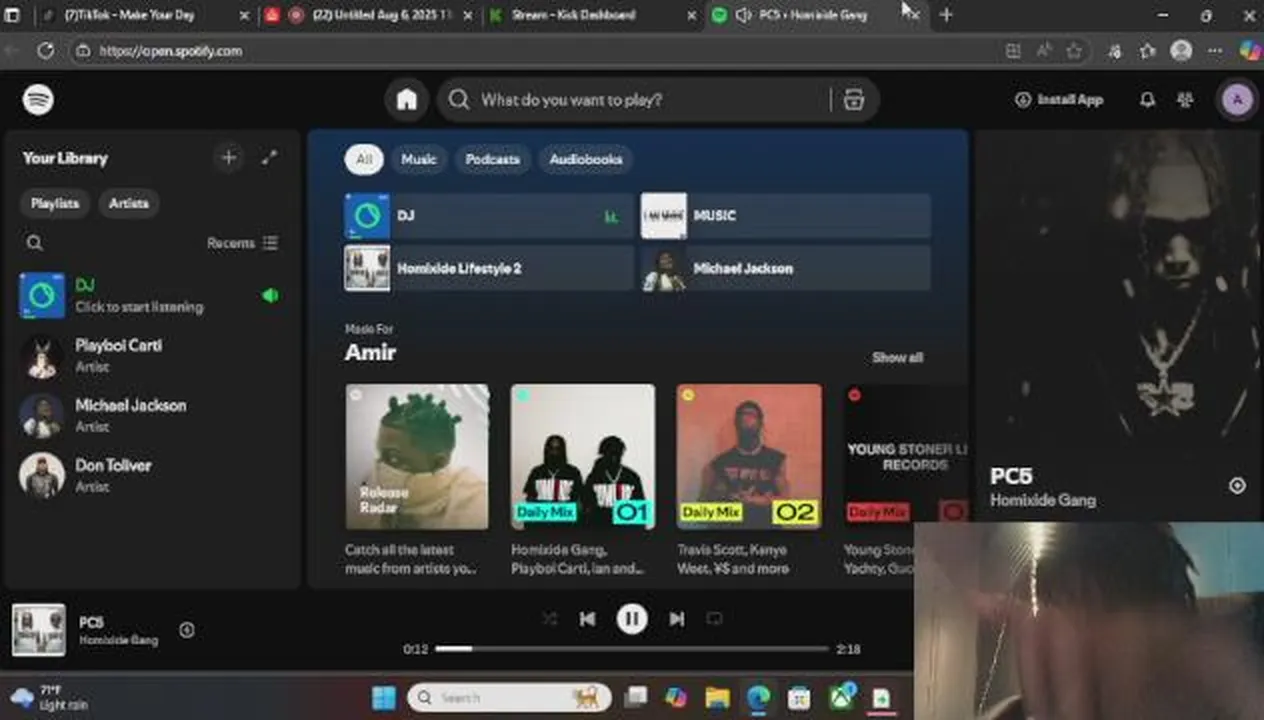
Task: Open Xbox app from taskbar
Action: (x=842, y=697)
